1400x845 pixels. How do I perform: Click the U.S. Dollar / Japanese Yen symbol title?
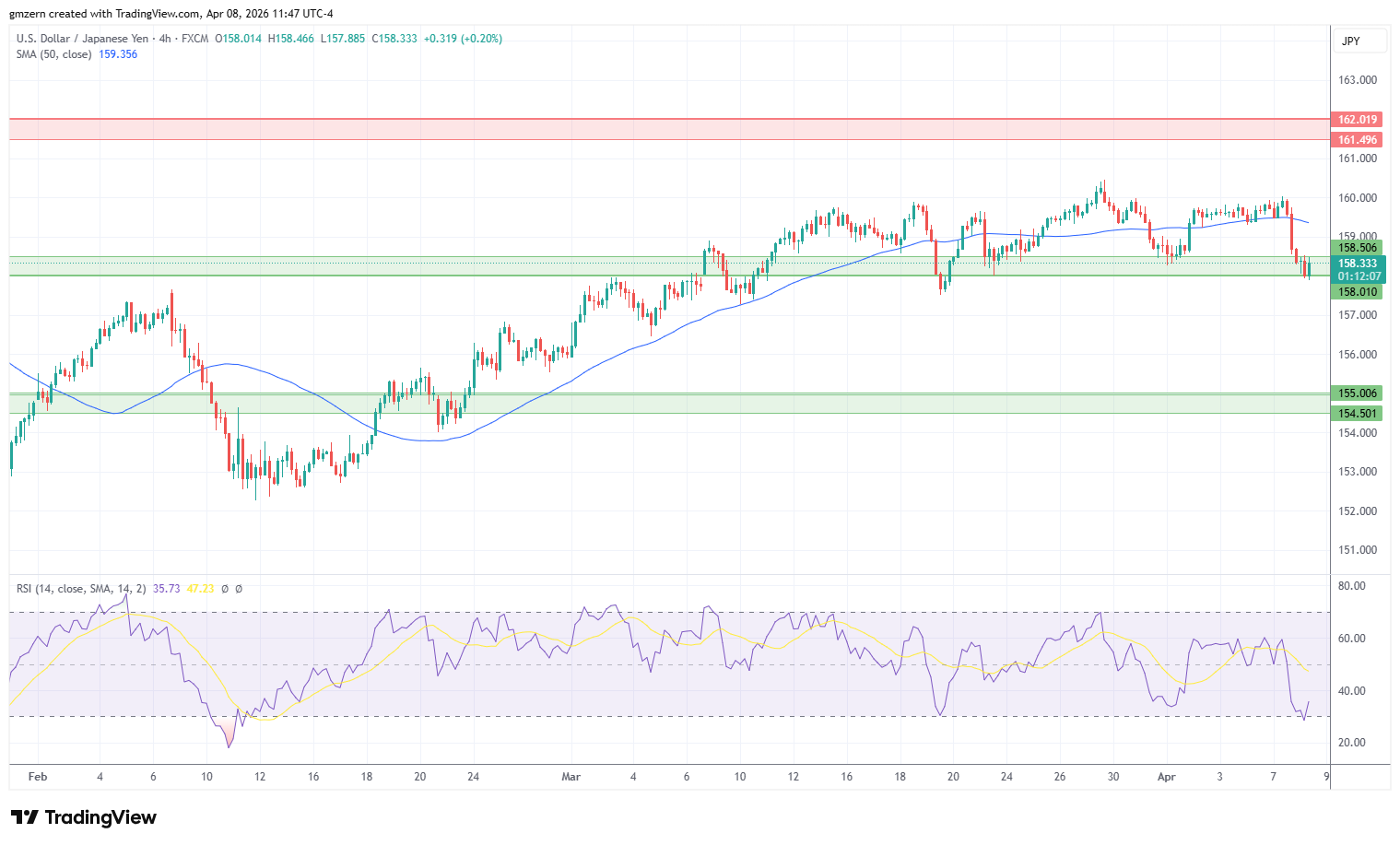click(x=82, y=39)
